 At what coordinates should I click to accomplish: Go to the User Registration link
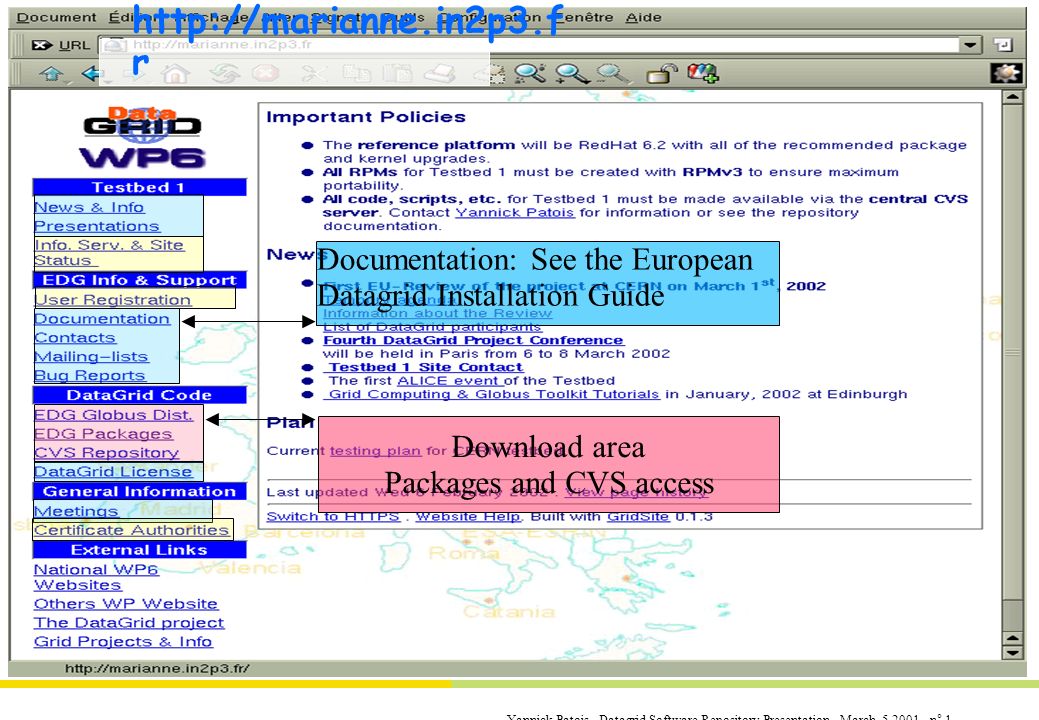(x=113, y=300)
